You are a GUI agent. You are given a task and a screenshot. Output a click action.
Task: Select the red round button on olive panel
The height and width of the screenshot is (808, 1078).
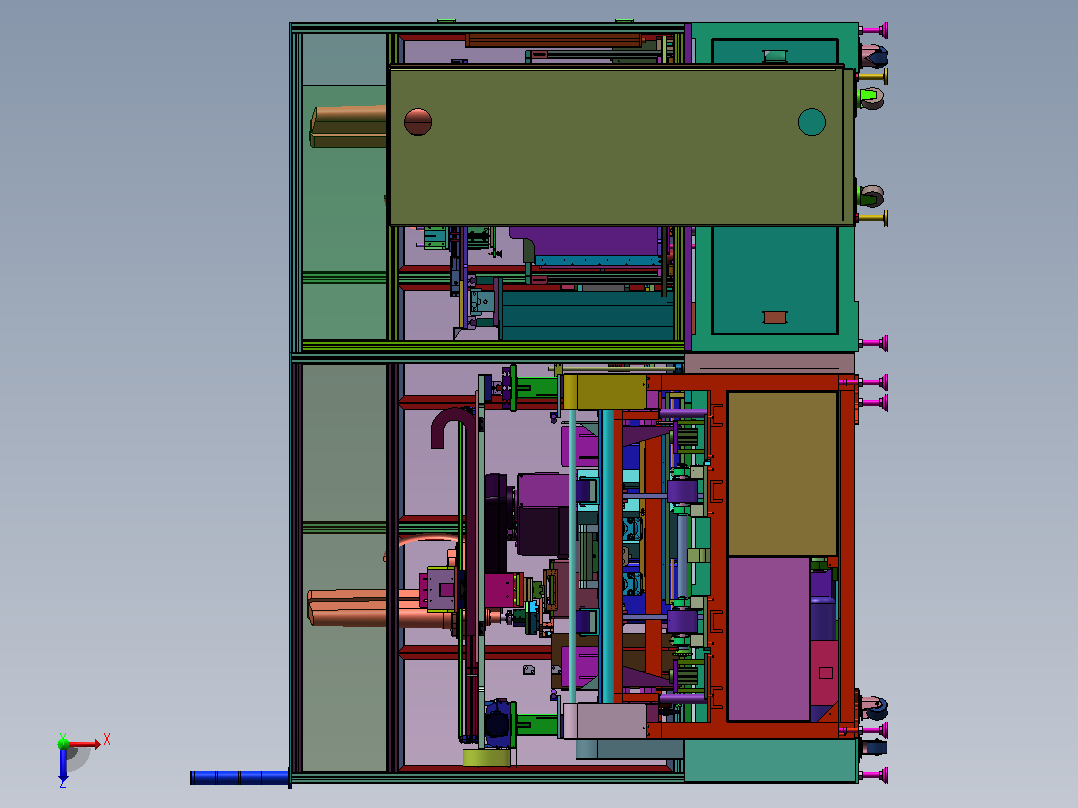418,122
